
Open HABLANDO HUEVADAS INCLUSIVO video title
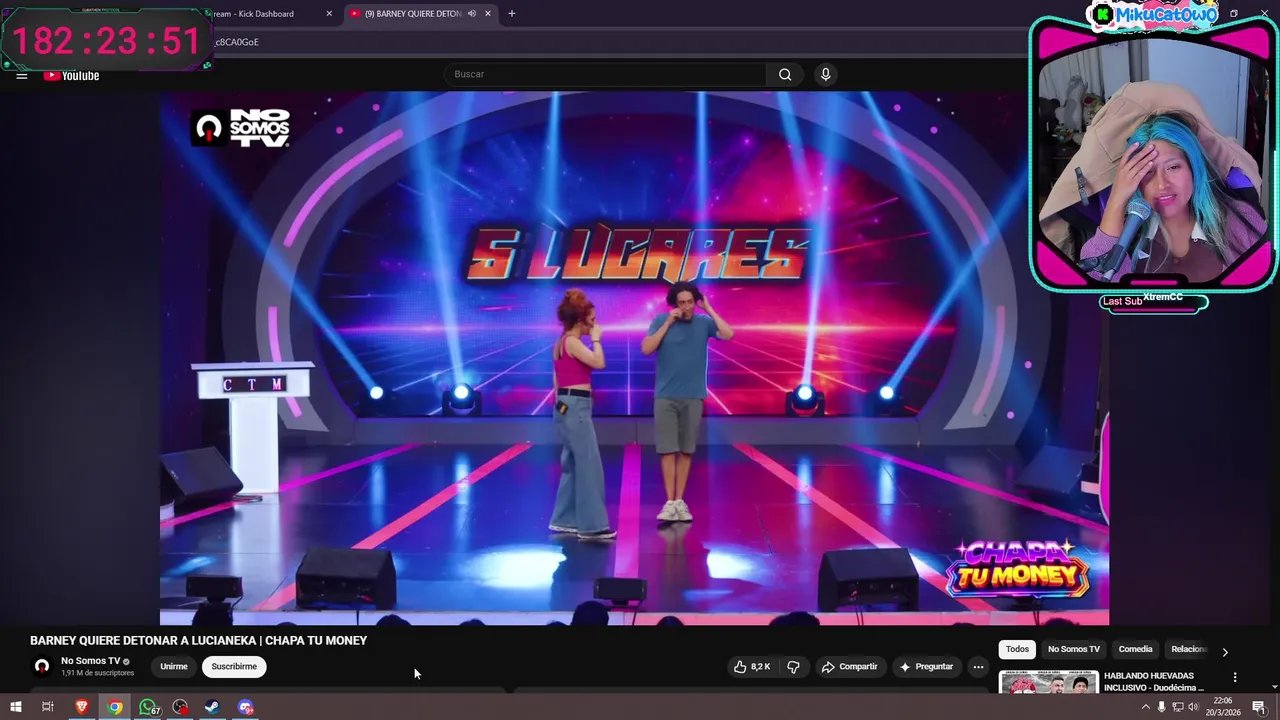coord(1153,682)
